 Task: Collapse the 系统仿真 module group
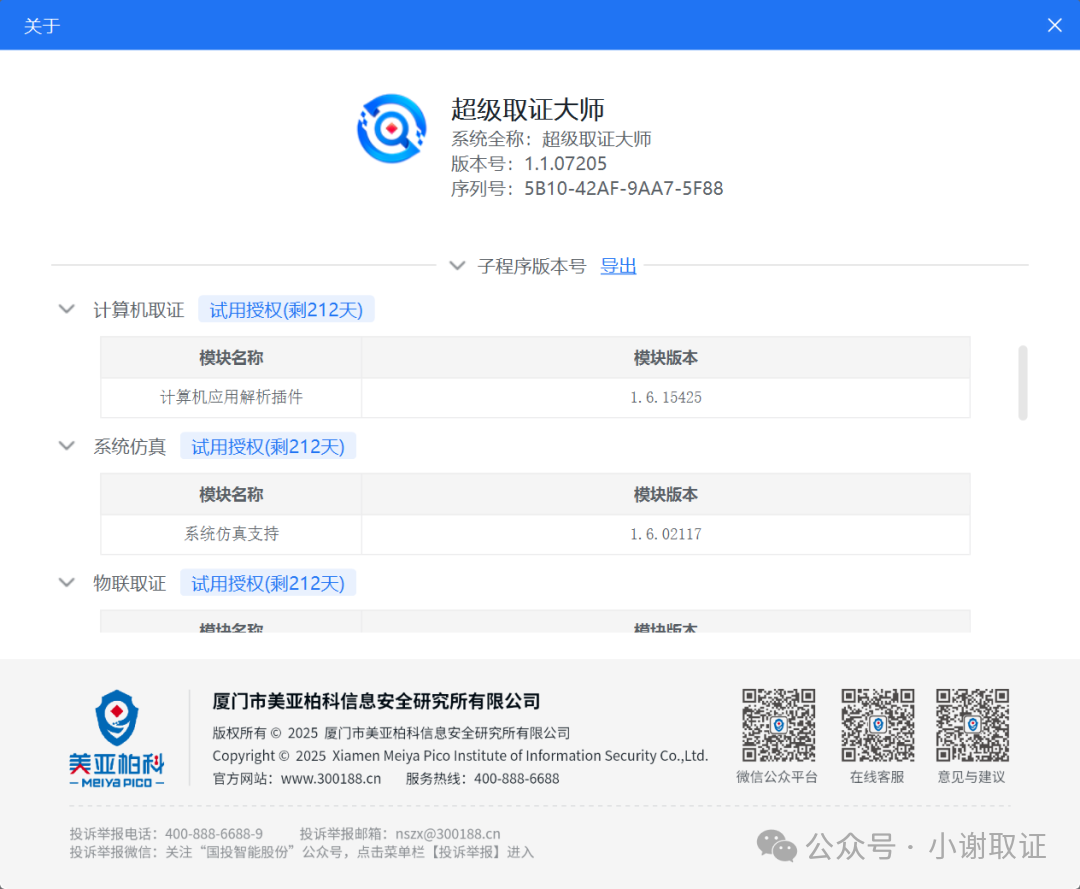[x=67, y=446]
